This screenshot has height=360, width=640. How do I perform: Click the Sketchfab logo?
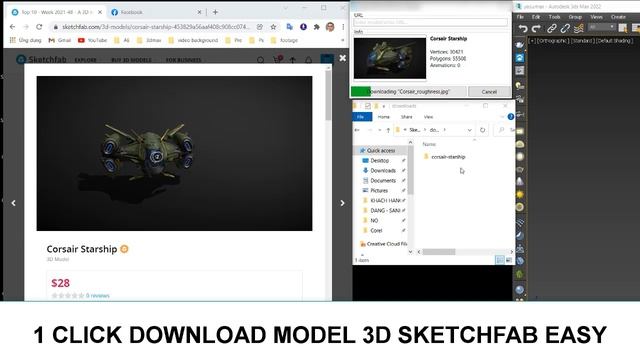coord(41,60)
